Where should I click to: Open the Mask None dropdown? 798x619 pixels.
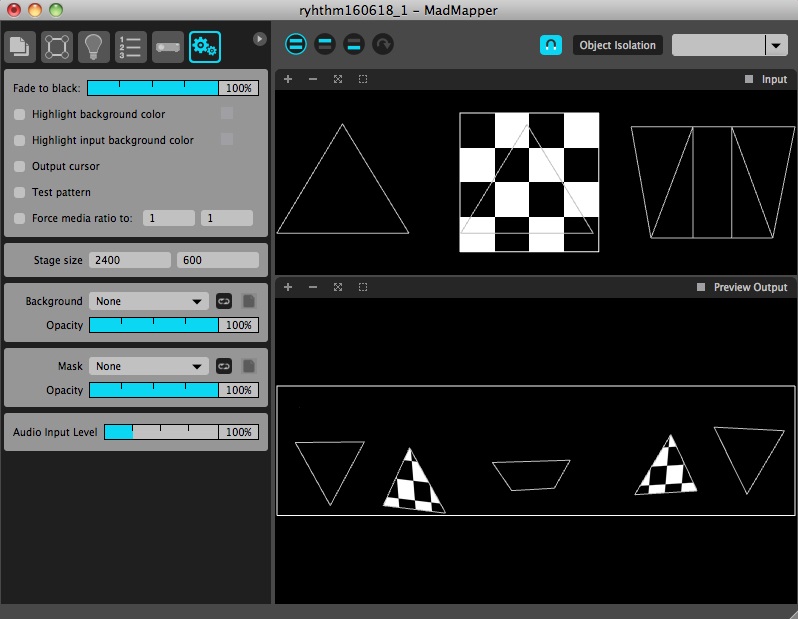148,366
